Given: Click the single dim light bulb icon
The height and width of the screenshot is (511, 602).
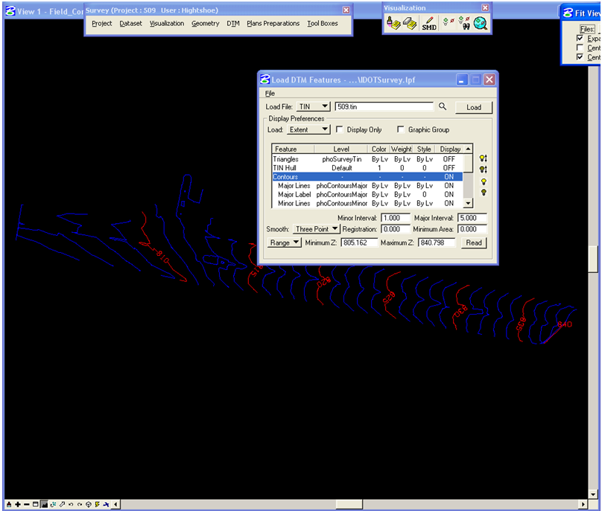Looking at the screenshot, I should (484, 192).
